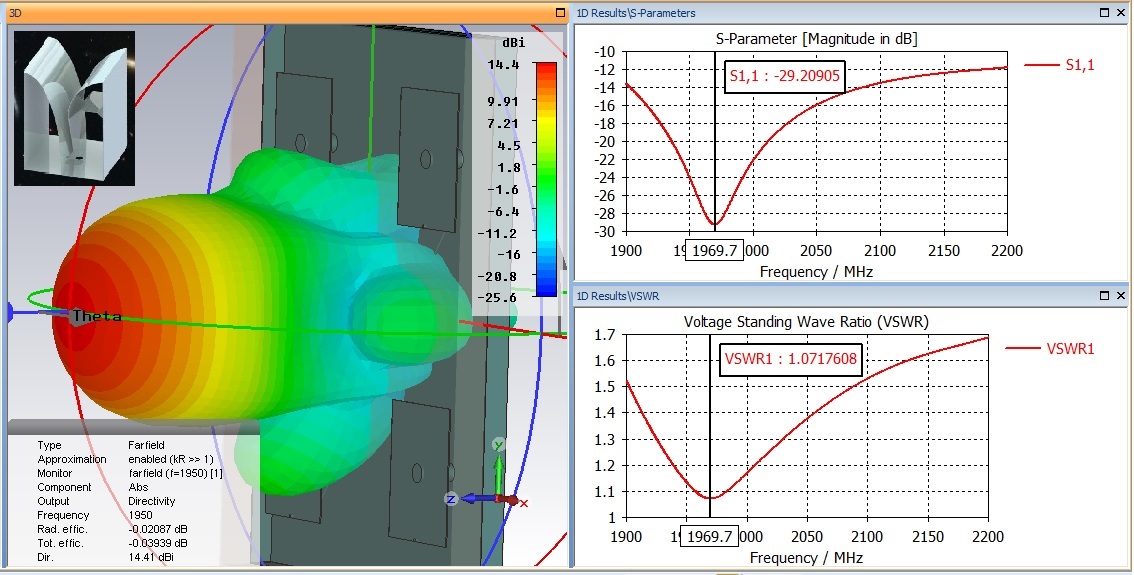Click the S1,1 legend entry

1060,65
